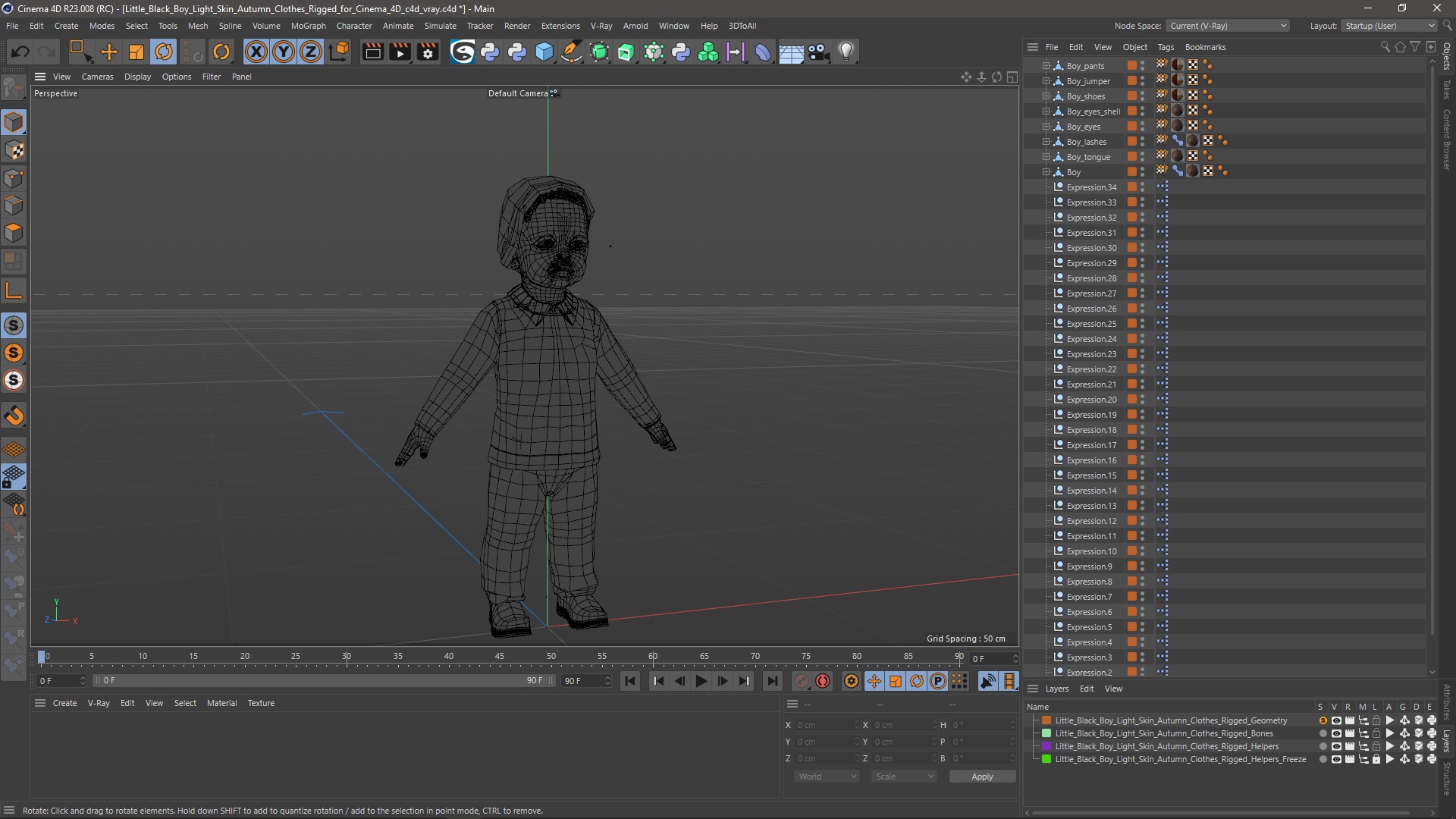Click timeline ruler at frame 50
This screenshot has width=1456, height=819.
coord(551,657)
